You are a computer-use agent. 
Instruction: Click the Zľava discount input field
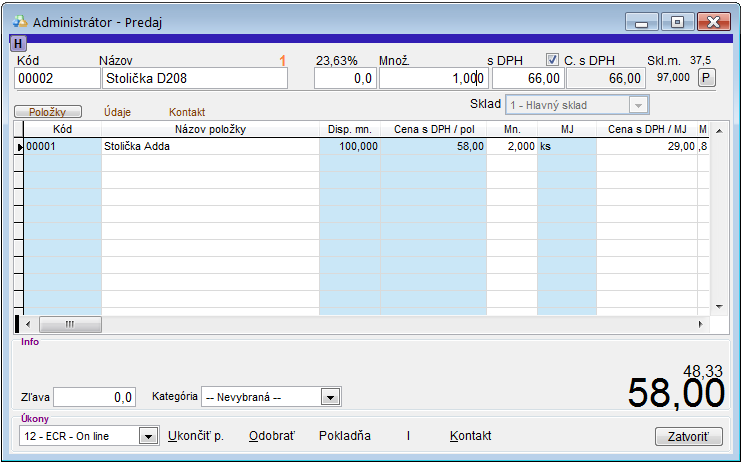tap(94, 397)
